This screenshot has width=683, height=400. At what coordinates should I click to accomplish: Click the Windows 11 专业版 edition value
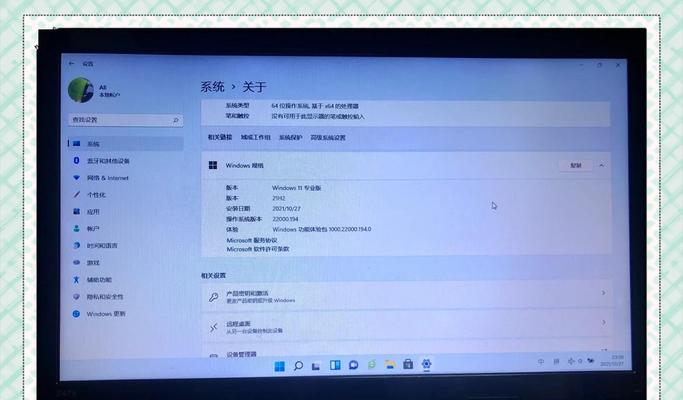[x=297, y=188]
